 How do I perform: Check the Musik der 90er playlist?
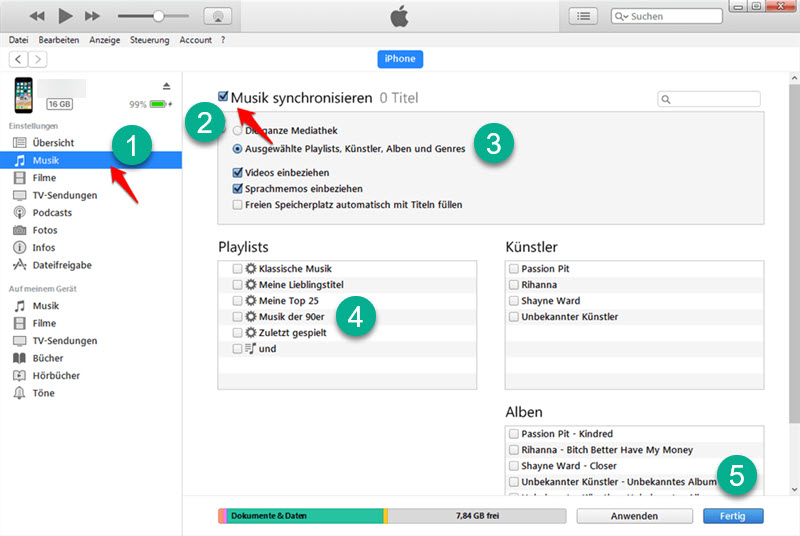point(237,317)
